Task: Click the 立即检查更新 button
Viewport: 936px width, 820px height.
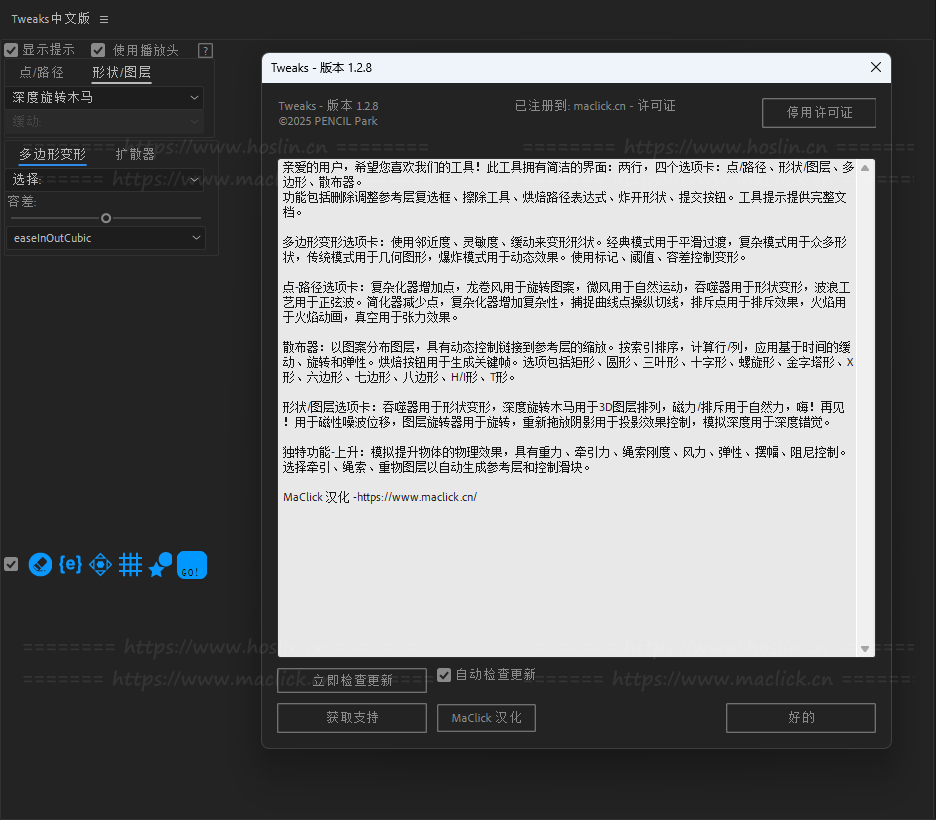Action: pyautogui.click(x=352, y=680)
